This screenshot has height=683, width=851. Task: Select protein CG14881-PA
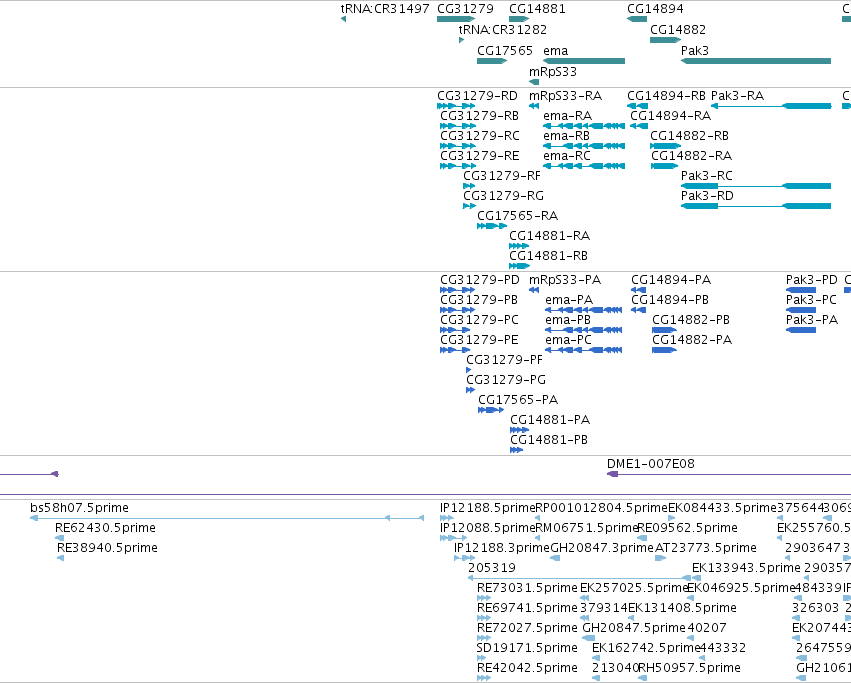[x=550, y=421]
